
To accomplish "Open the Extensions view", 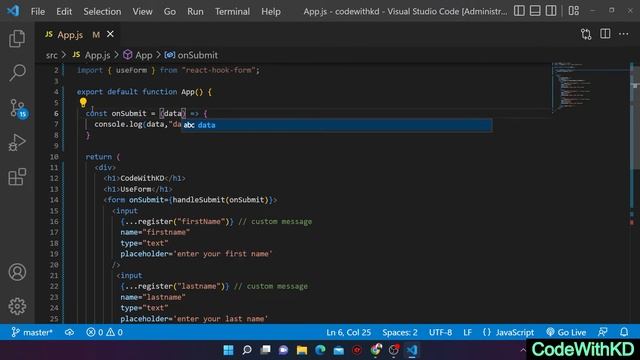I will click(x=17, y=177).
